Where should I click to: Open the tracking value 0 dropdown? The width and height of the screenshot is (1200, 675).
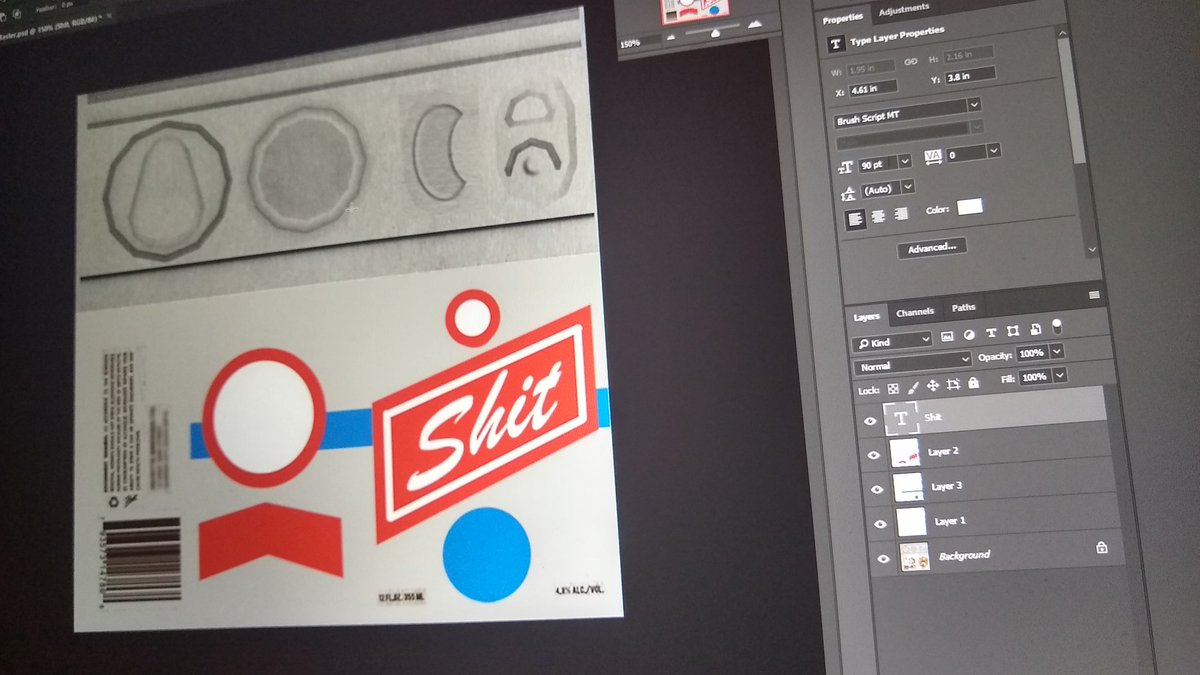(x=994, y=151)
